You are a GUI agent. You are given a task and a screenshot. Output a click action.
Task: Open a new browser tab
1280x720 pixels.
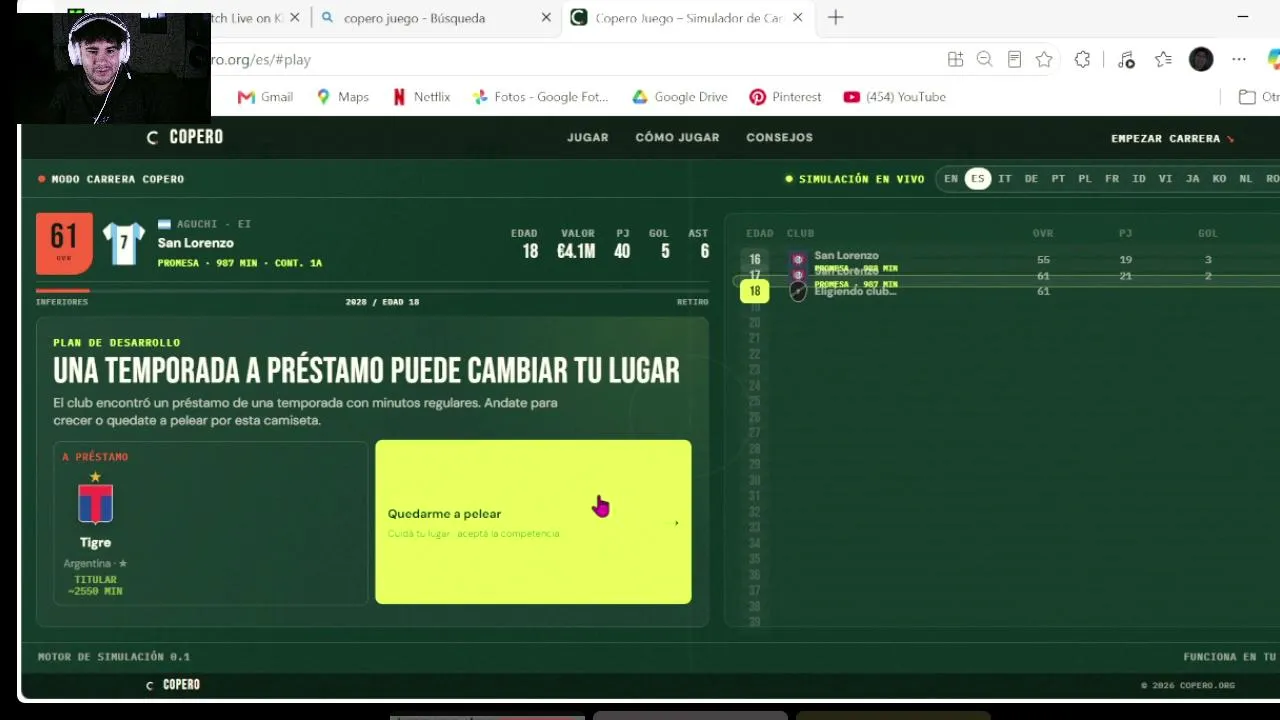836,17
